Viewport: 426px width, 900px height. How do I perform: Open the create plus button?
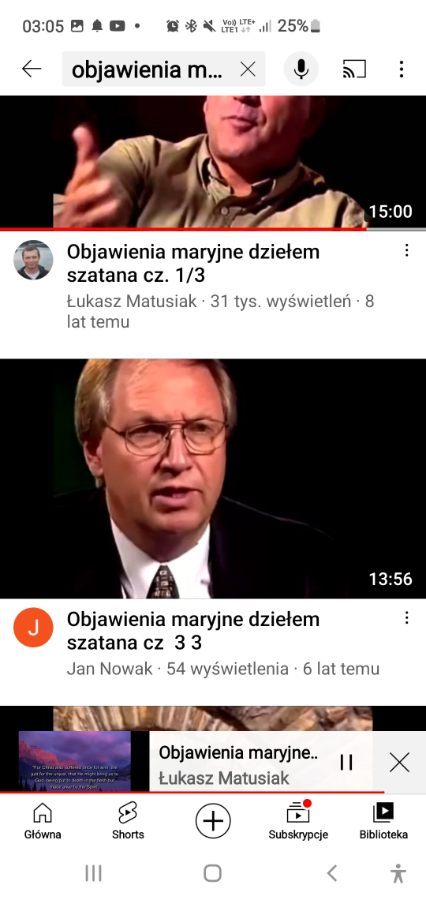tap(213, 821)
